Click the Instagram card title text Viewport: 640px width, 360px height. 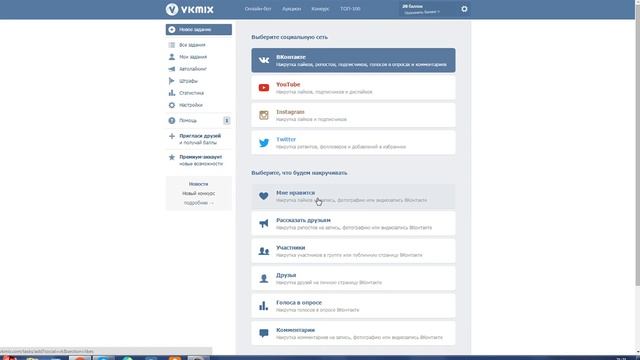pyautogui.click(x=290, y=112)
